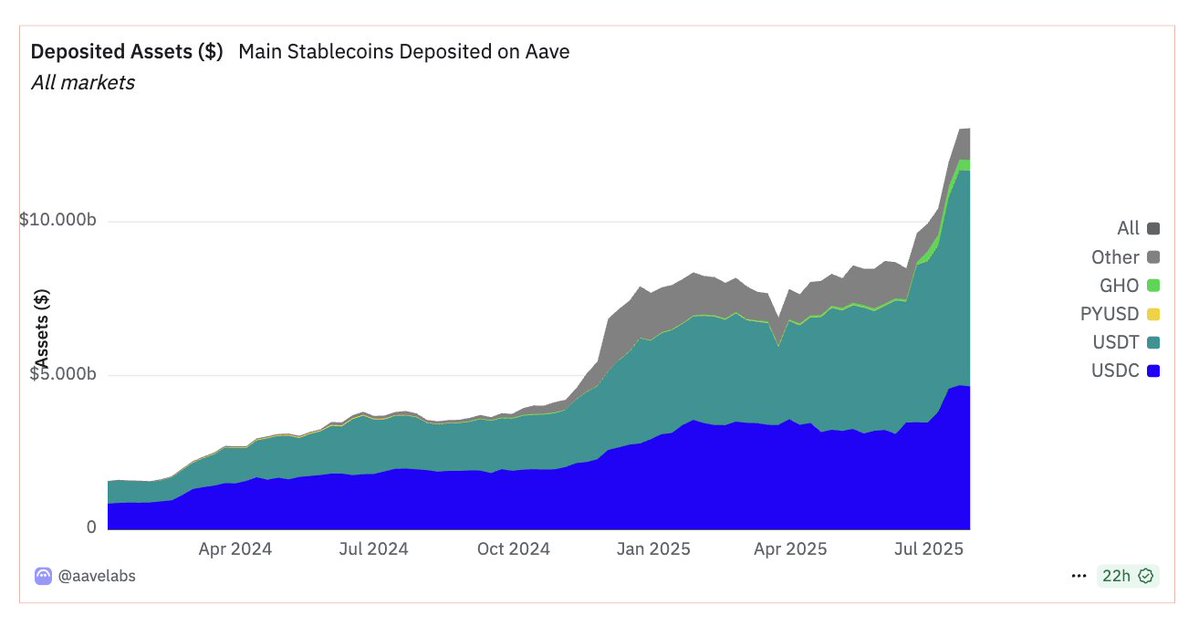Toggle the GHO series legend label
Screen dimensions: 1199x626
click(1119, 285)
